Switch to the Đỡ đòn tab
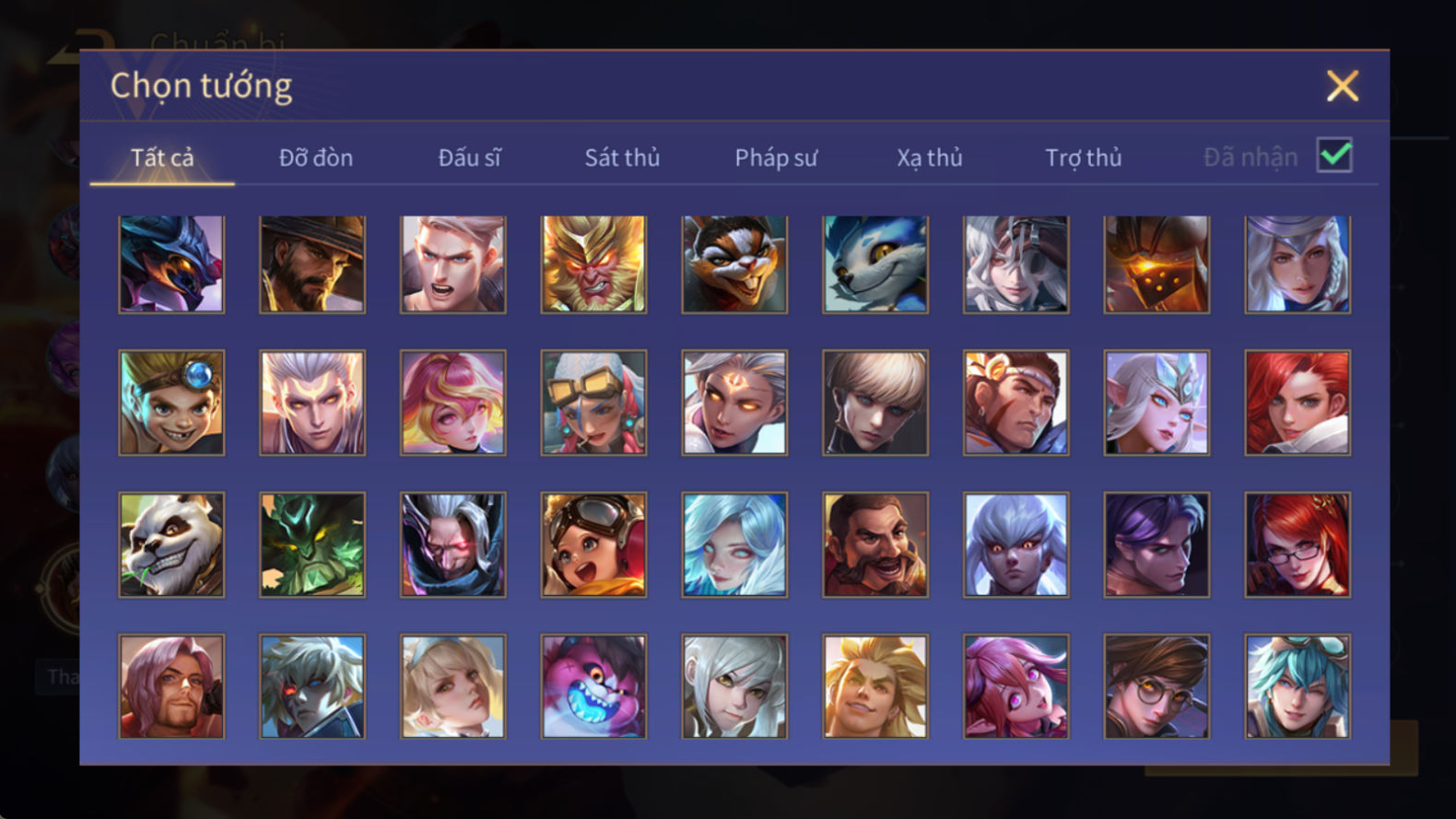This screenshot has height=819, width=1456. 316,158
